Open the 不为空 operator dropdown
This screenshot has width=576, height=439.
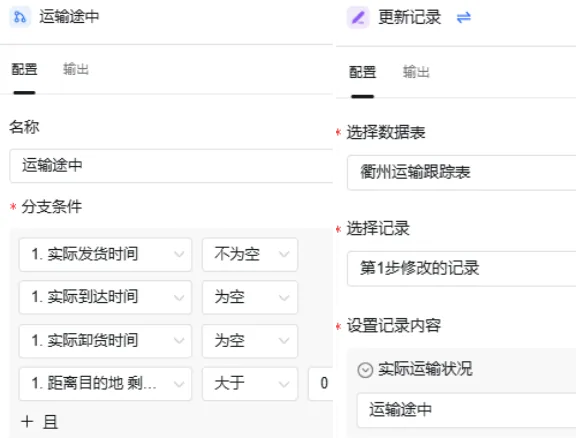click(x=250, y=255)
